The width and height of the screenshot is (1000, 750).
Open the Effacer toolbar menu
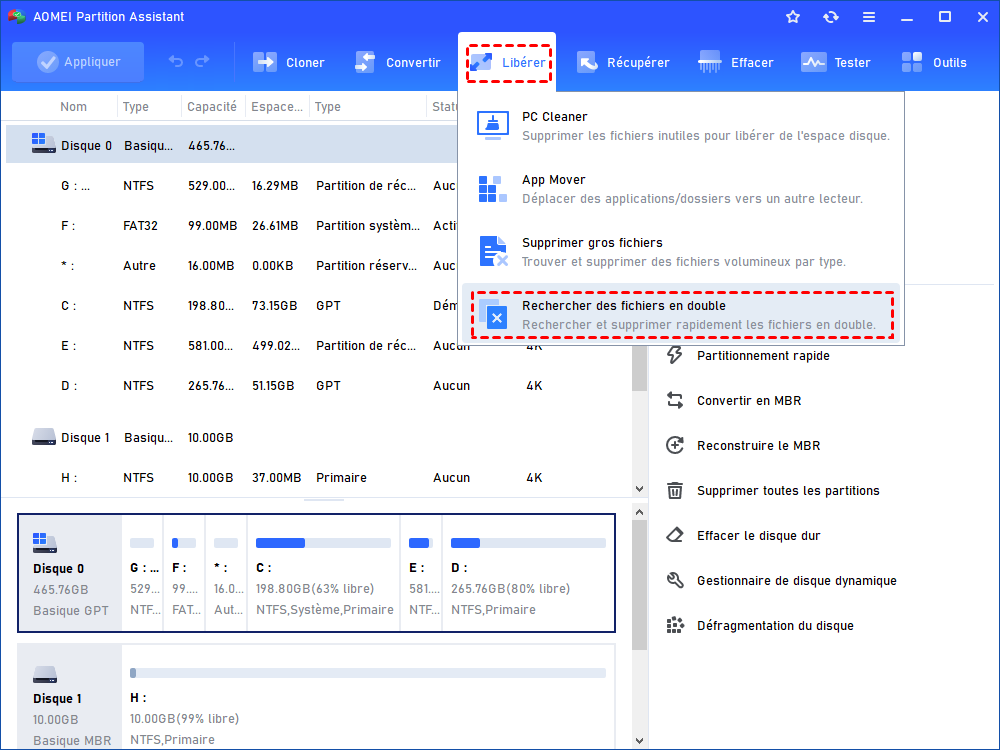[x=735, y=62]
